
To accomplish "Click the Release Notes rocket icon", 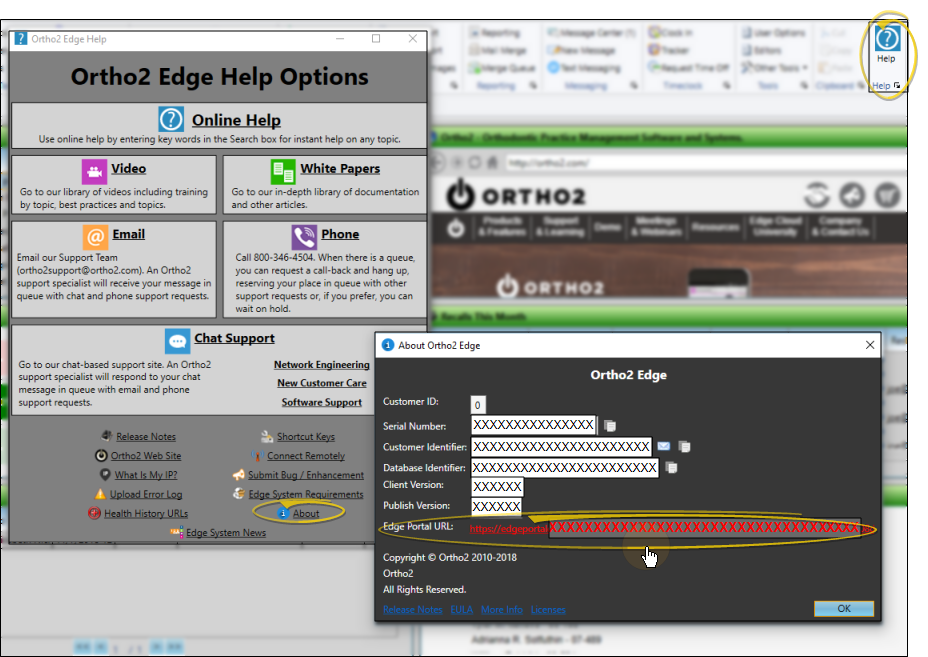I will click(107, 436).
